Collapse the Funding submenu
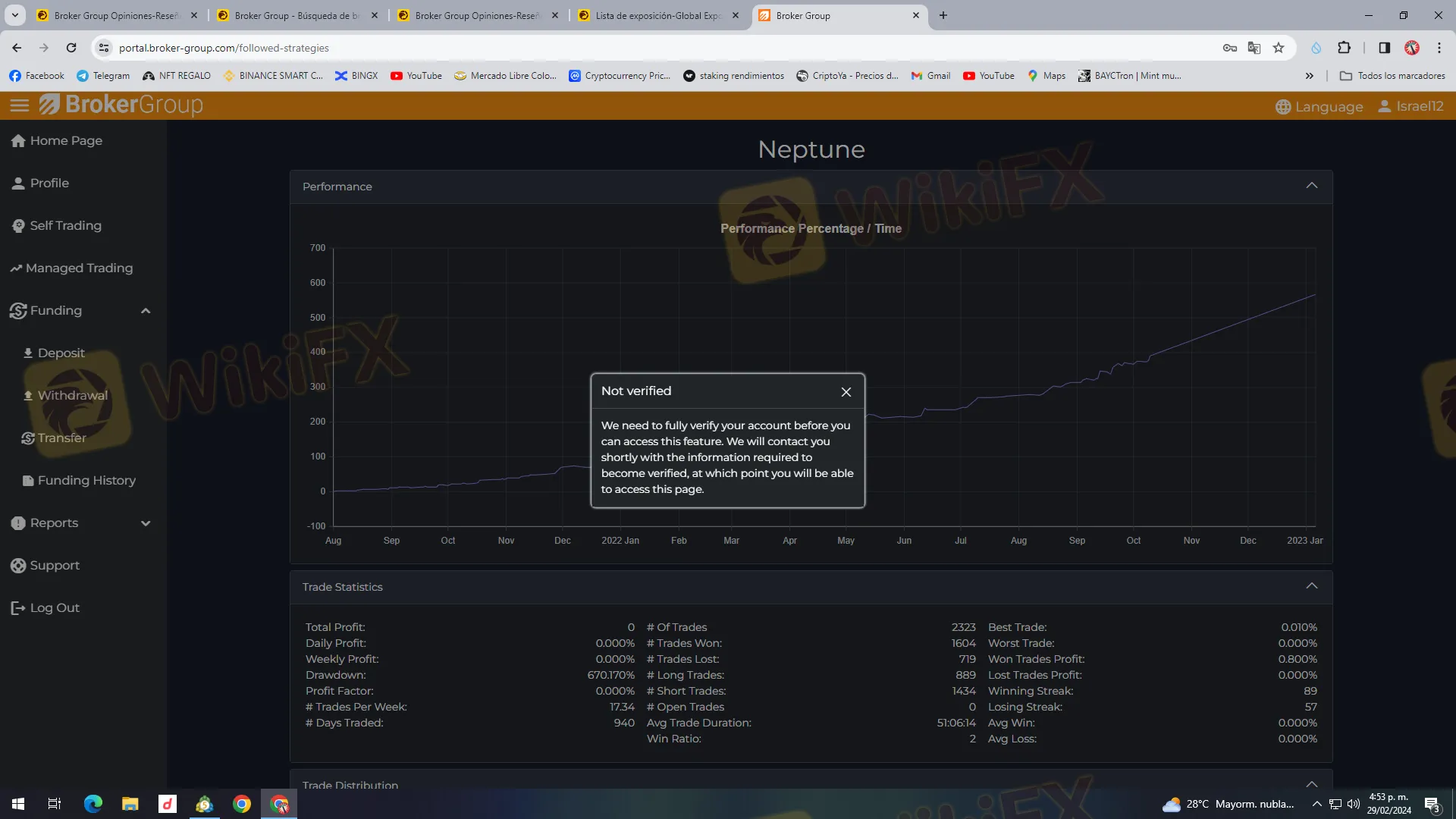This screenshot has width=1456, height=819. pos(146,311)
